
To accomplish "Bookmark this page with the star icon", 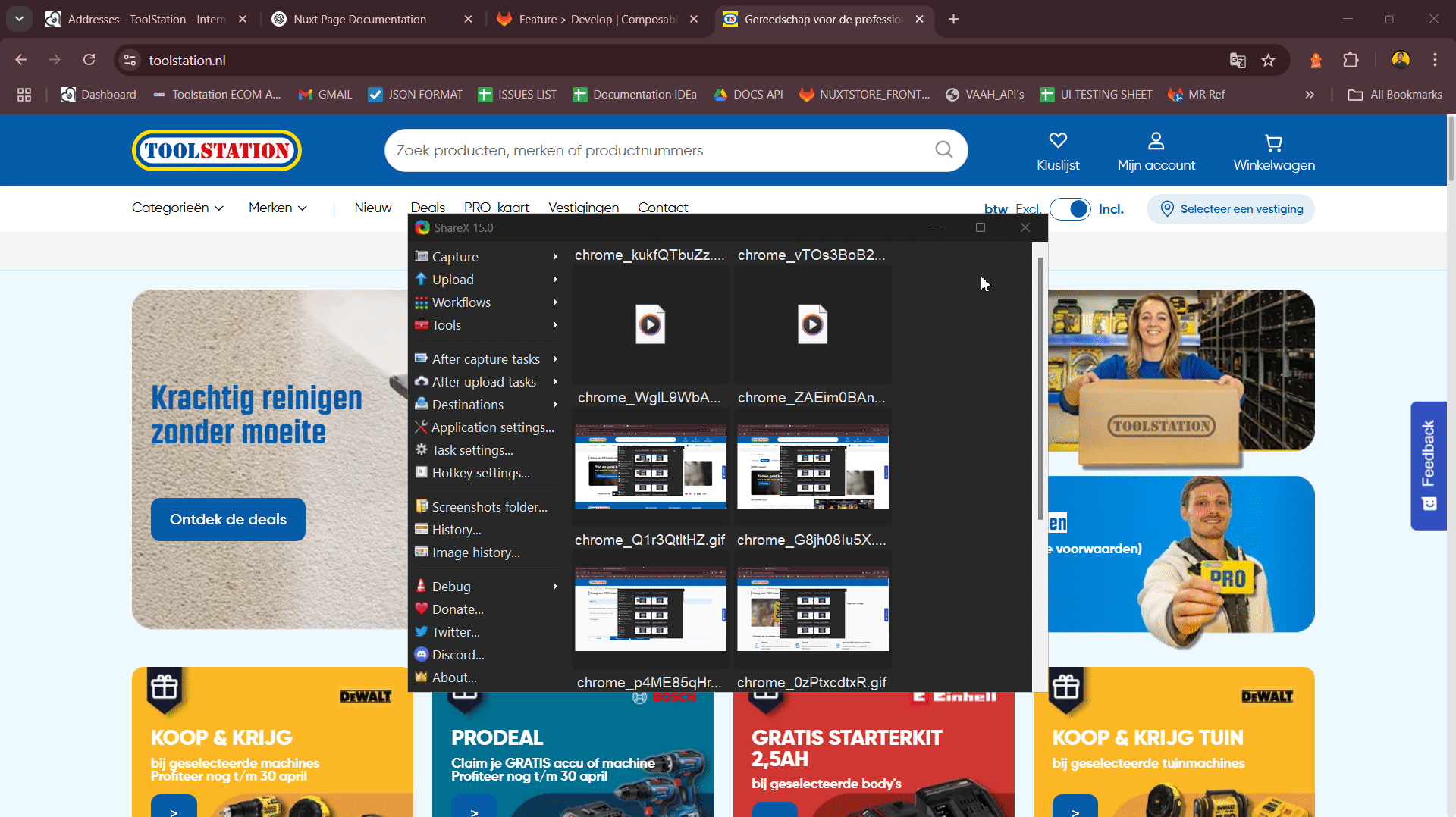I will pyautogui.click(x=1268, y=61).
